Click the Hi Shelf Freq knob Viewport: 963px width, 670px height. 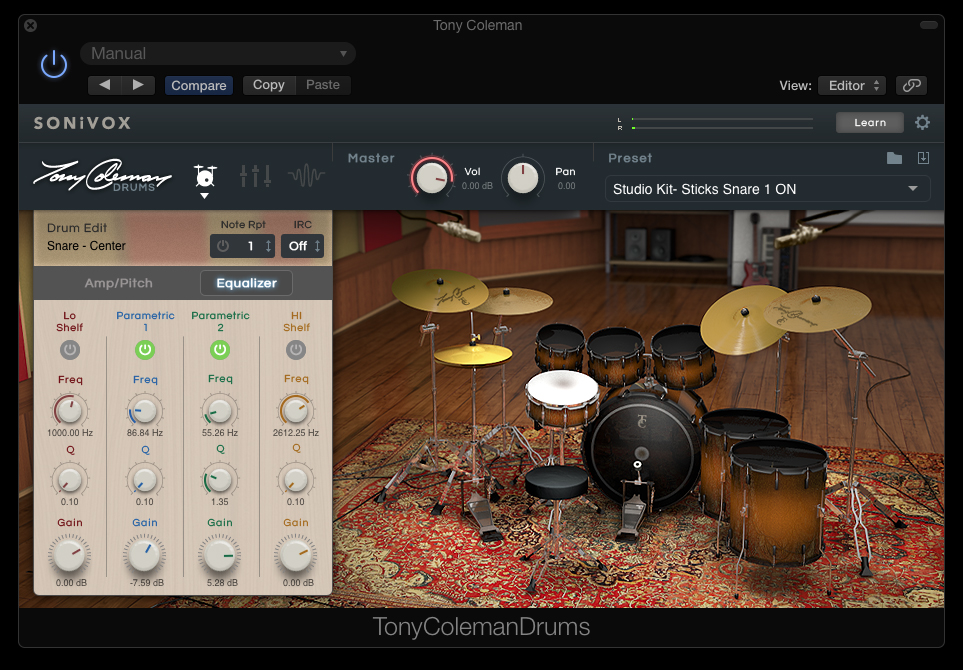pos(296,411)
